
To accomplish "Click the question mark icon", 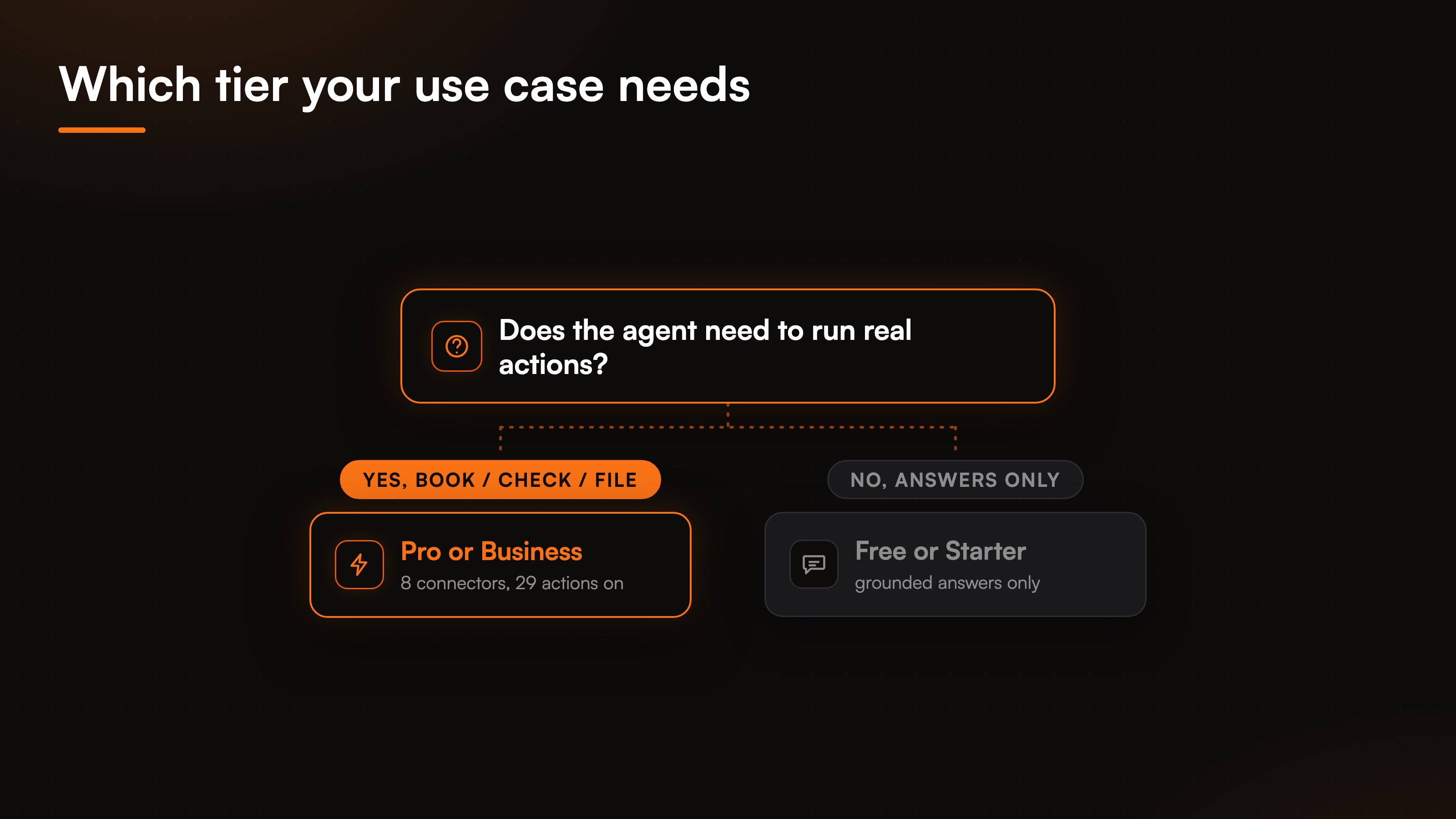I will coord(457,346).
